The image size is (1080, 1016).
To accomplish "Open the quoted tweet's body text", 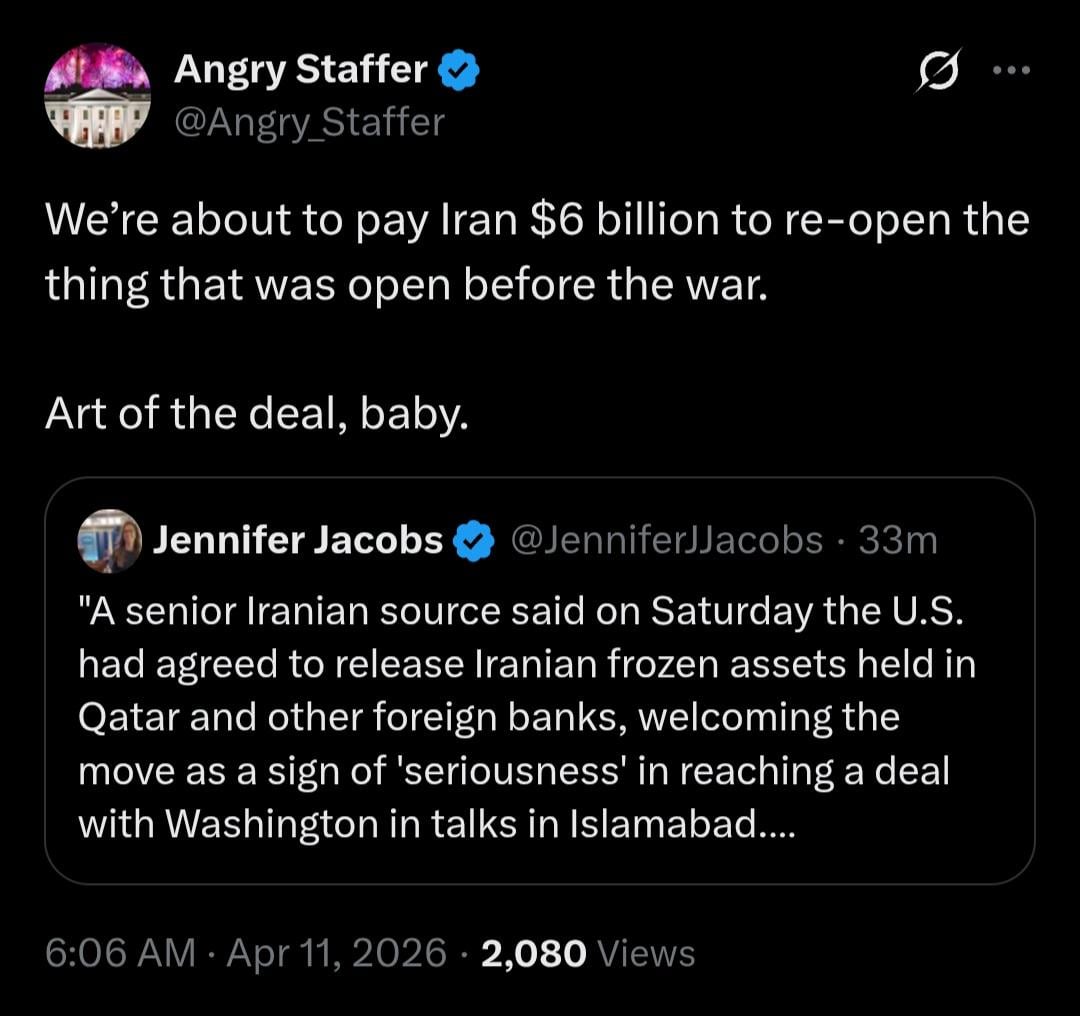I will (526, 718).
